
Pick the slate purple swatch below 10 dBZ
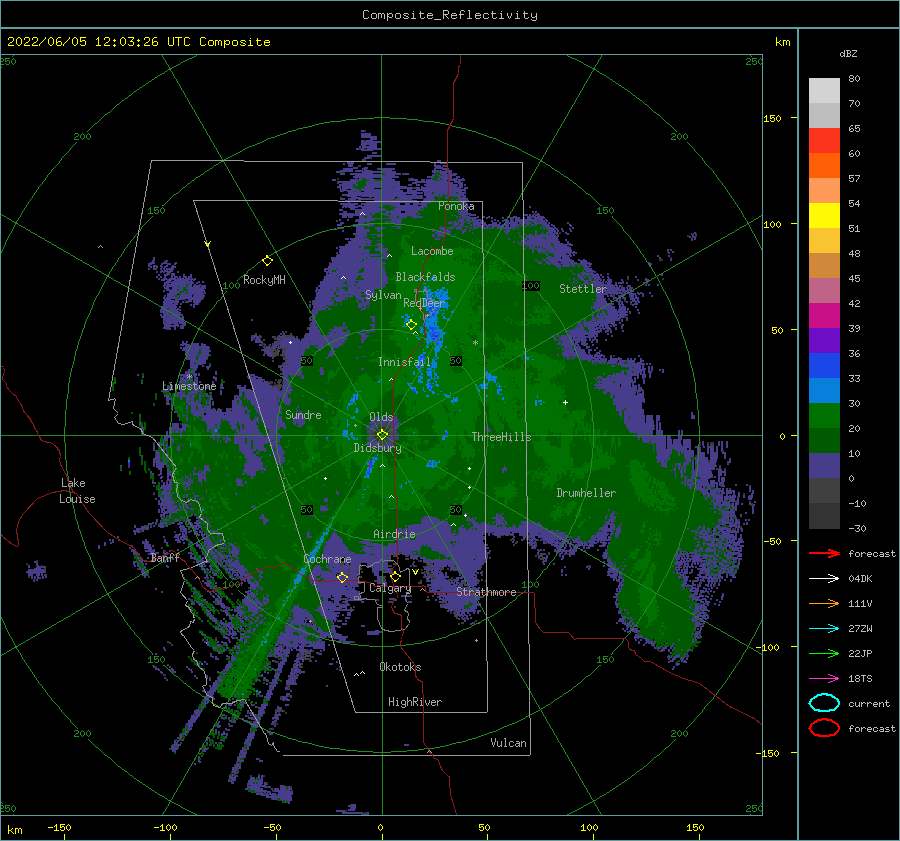tap(824, 466)
